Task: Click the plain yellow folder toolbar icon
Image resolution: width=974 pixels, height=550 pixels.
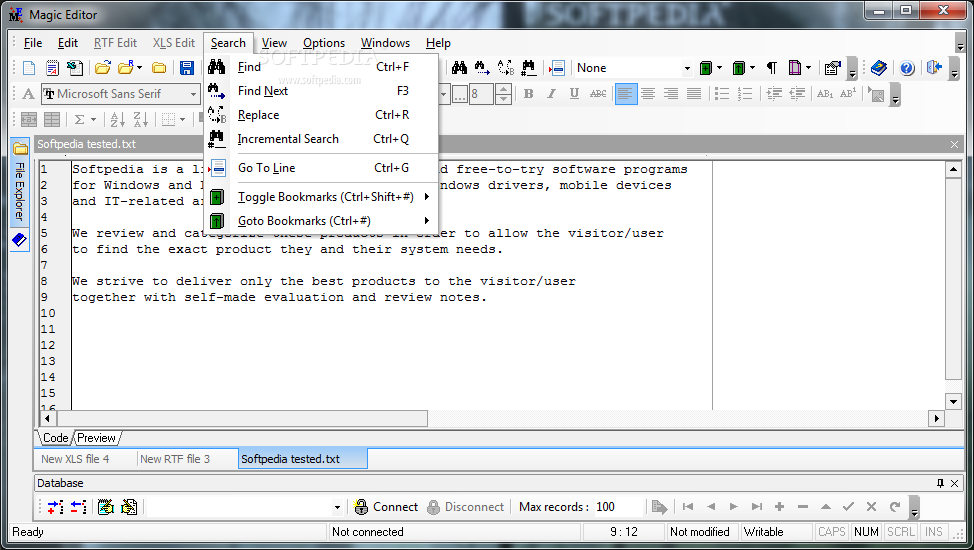Action: [x=159, y=68]
